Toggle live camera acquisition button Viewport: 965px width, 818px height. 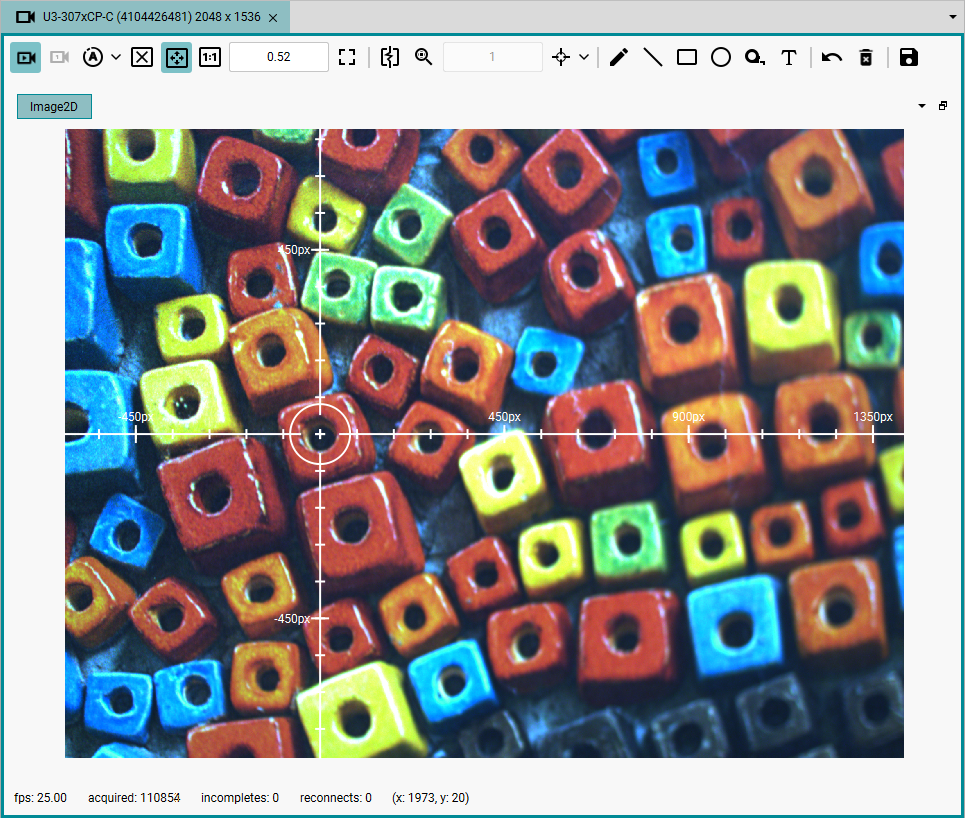pyautogui.click(x=26, y=57)
